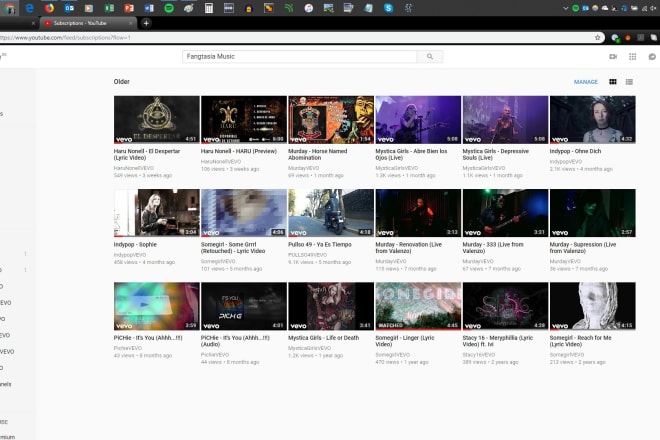This screenshot has width=660, height=440.
Task: Open Indypop - Ohne Dich thumbnail
Action: [x=593, y=120]
